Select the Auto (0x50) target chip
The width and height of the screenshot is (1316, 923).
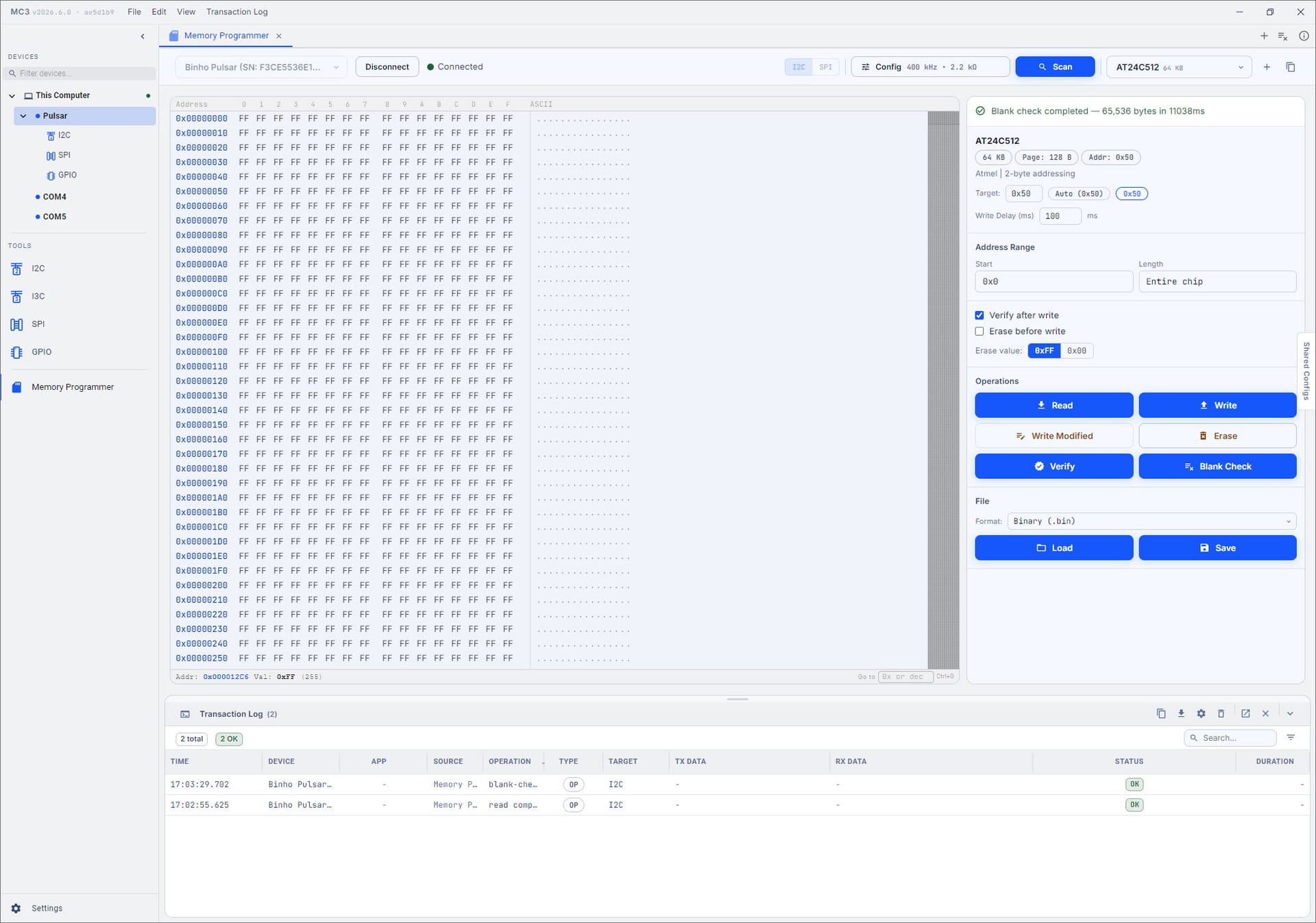pyautogui.click(x=1078, y=194)
